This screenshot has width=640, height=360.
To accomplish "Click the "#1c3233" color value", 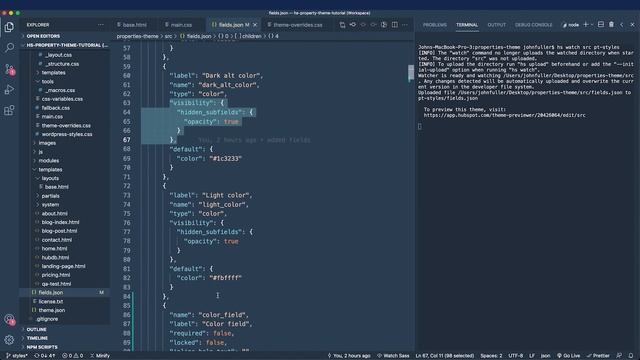I will (226, 158).
